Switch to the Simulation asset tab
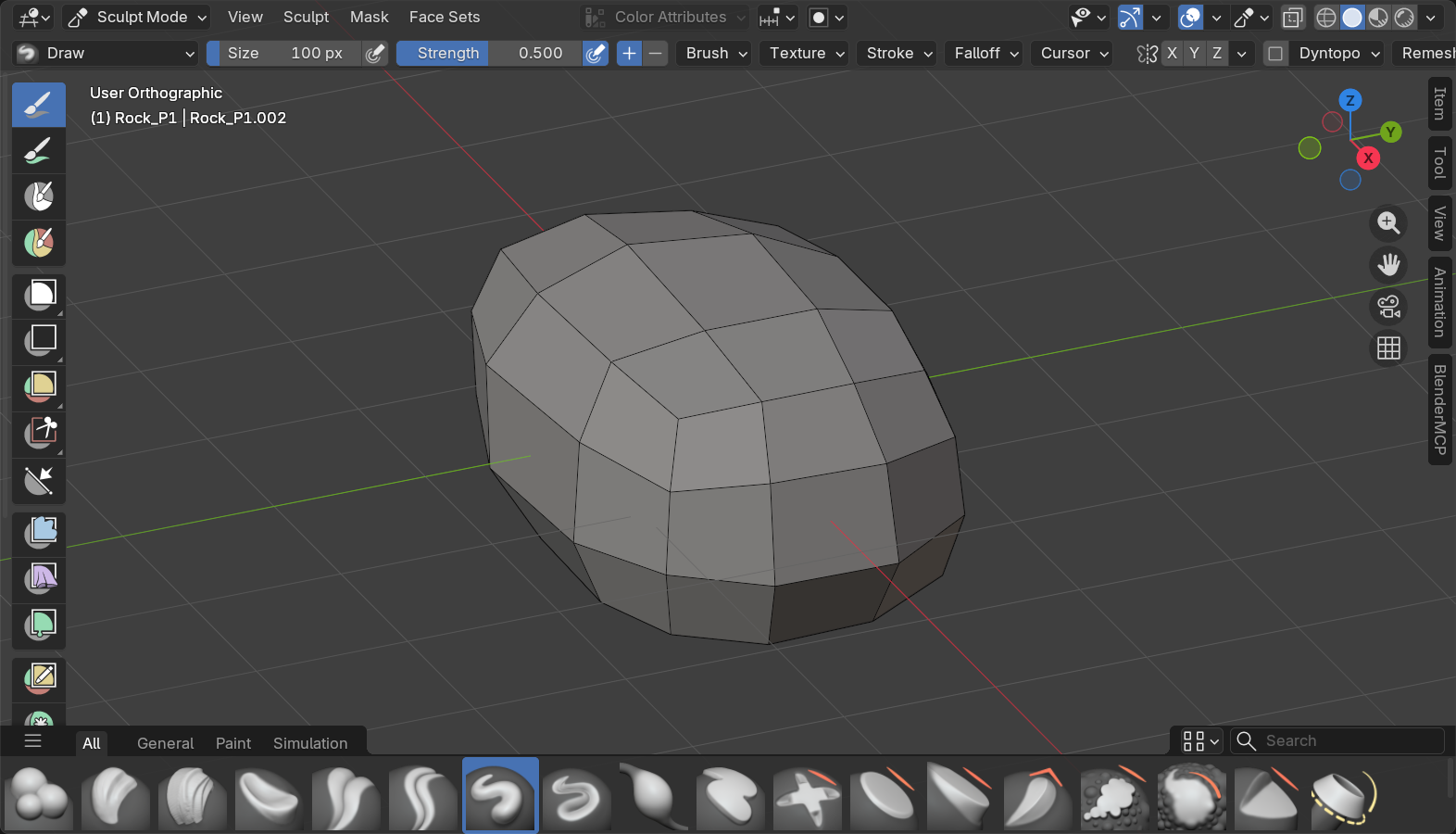The height and width of the screenshot is (834, 1456). [310, 743]
